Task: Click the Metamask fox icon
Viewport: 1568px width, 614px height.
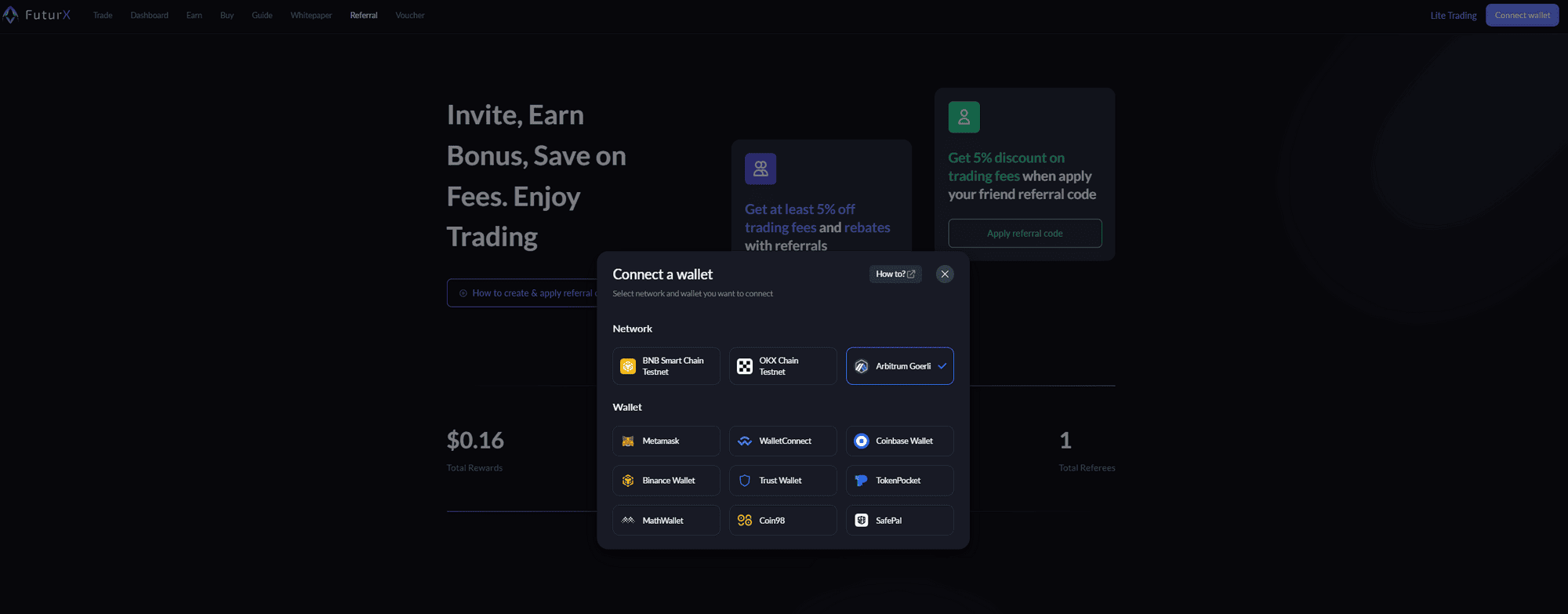Action: point(628,441)
